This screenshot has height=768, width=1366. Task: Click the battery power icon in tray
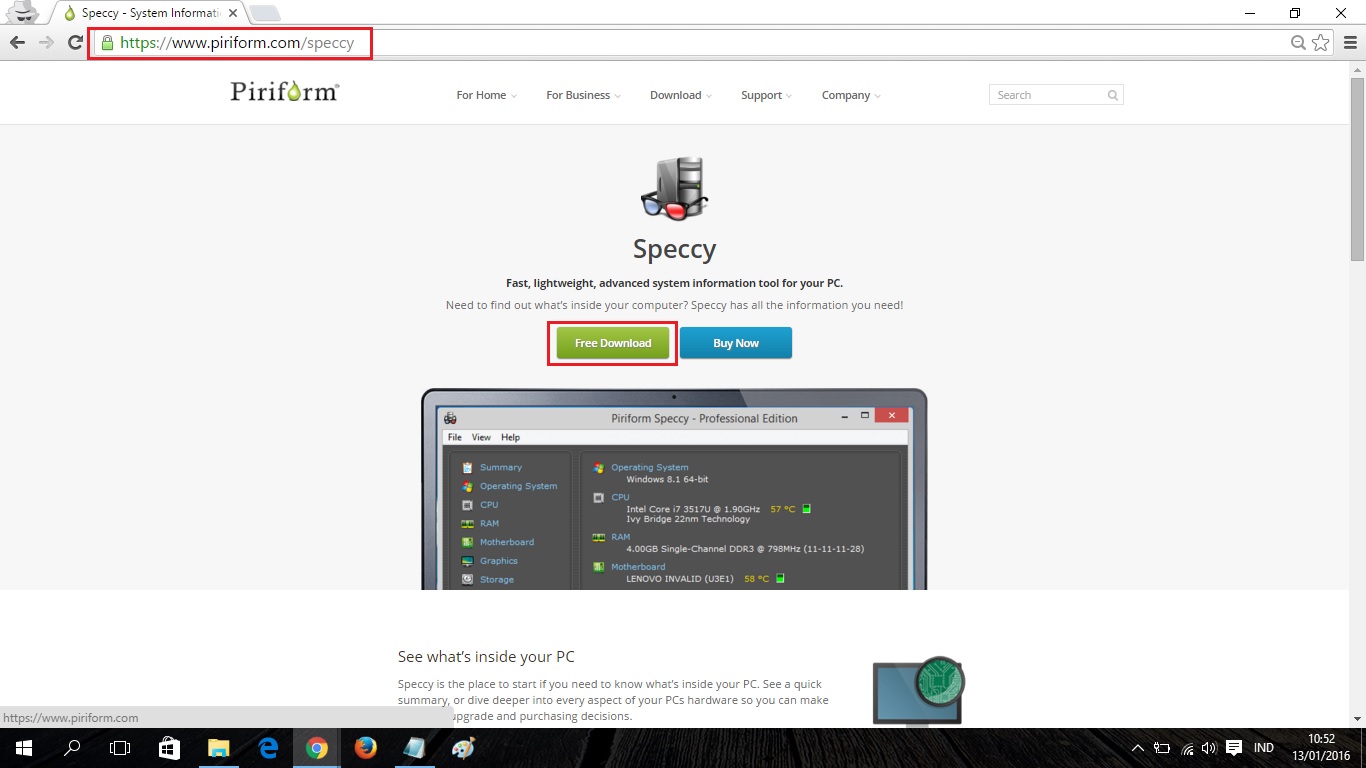click(1162, 748)
